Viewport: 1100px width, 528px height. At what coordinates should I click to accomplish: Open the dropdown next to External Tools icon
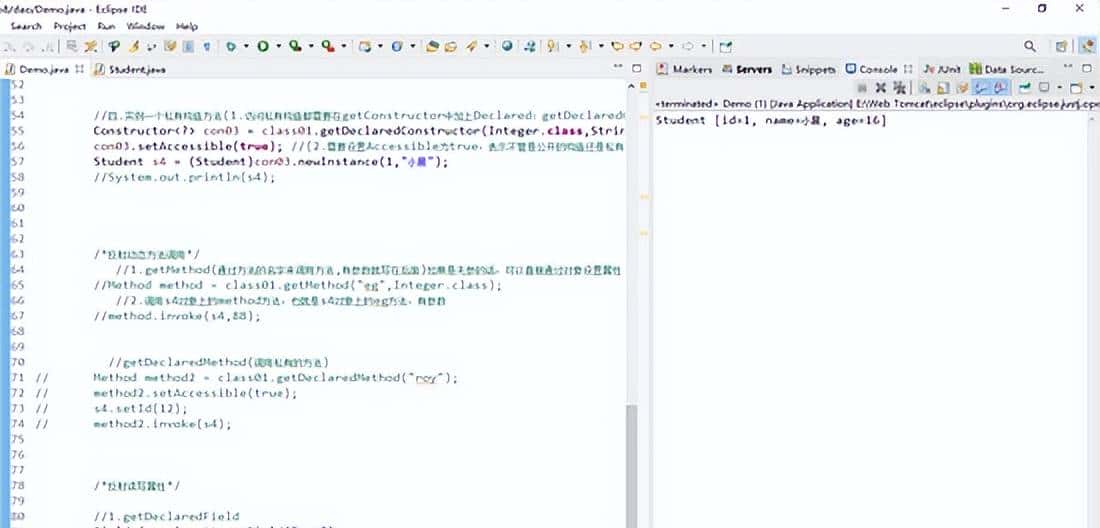tap(344, 46)
